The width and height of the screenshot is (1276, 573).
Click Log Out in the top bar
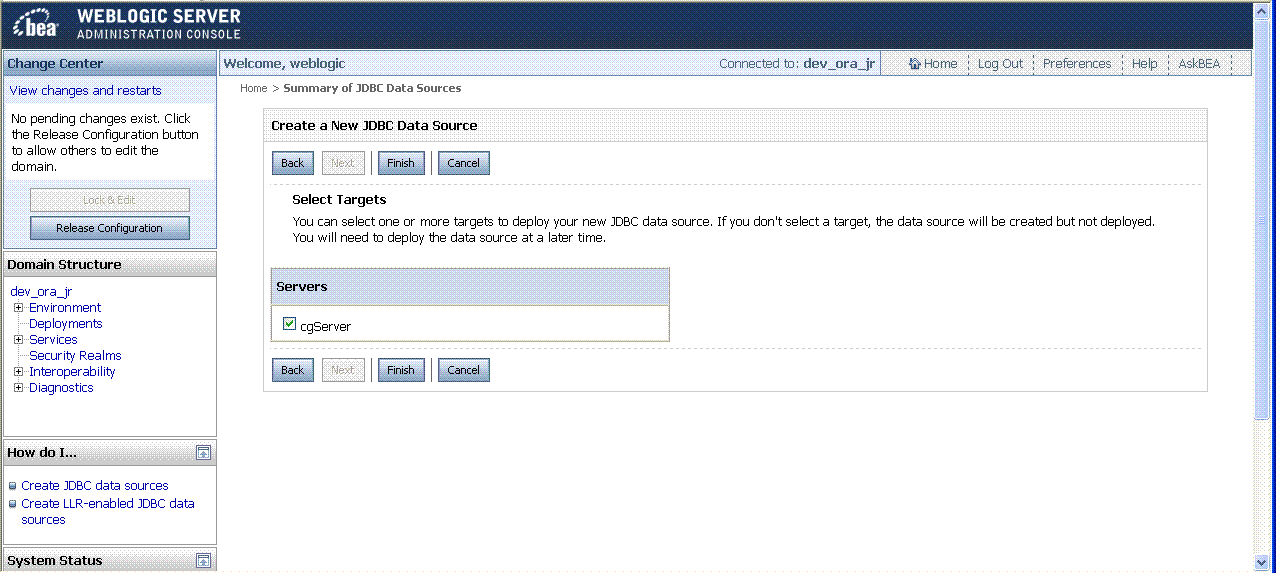[1000, 64]
